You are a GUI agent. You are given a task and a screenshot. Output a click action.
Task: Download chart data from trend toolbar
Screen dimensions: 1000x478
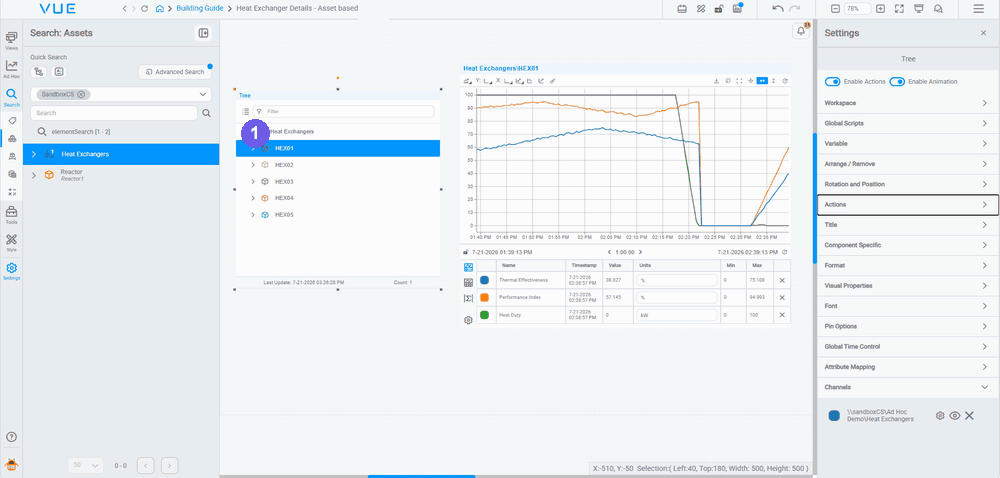point(716,81)
